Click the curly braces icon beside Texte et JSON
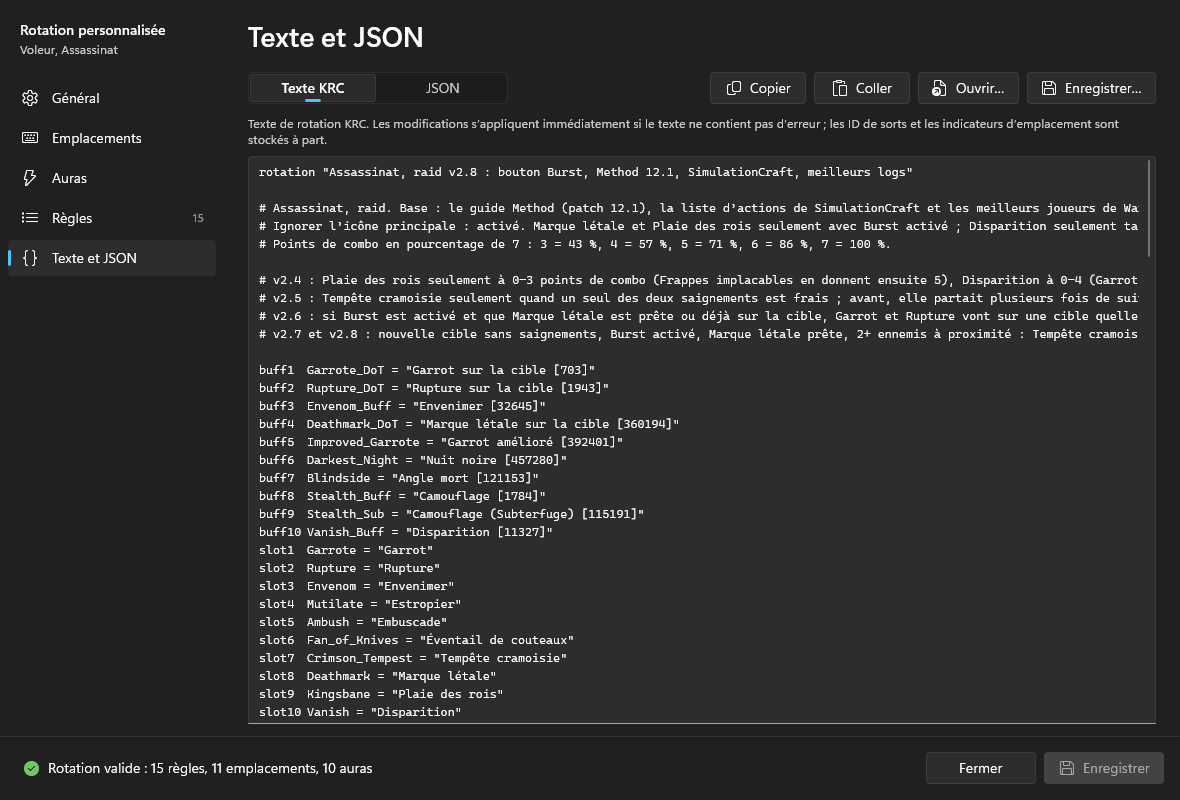Image resolution: width=1180 pixels, height=800 pixels. [30, 257]
